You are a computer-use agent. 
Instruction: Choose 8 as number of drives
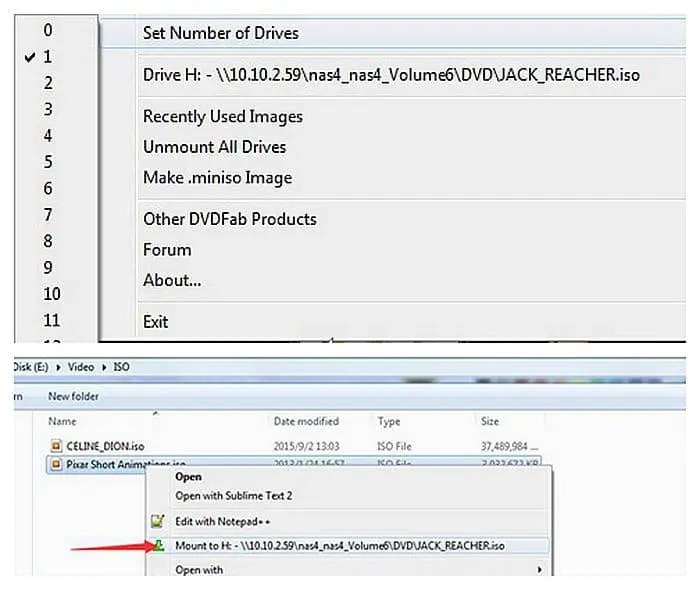click(48, 241)
